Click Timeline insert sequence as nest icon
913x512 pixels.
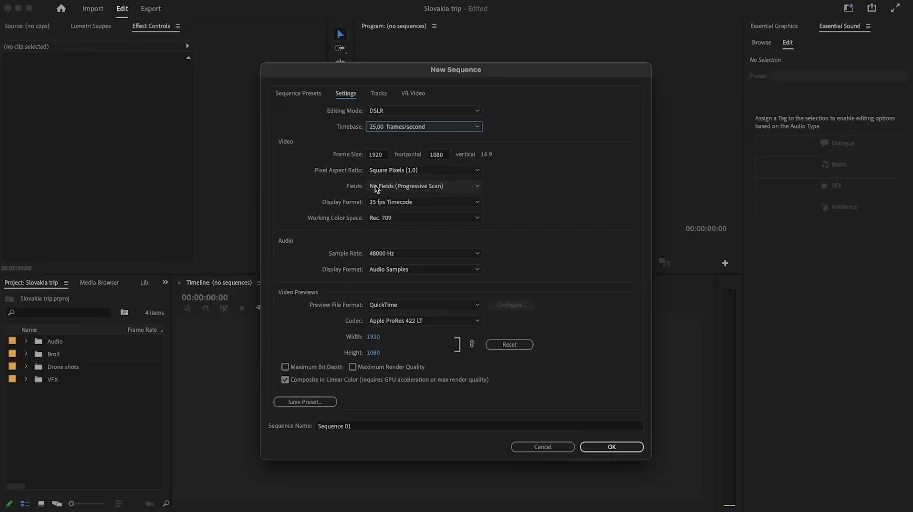point(187,309)
